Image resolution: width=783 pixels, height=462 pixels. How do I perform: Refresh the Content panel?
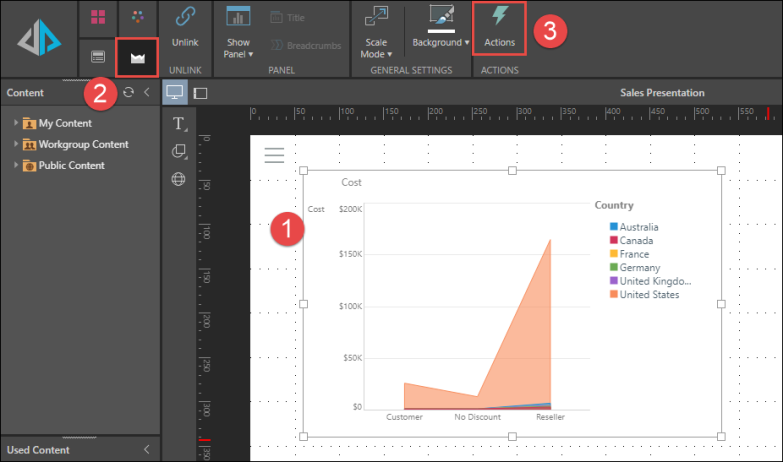pyautogui.click(x=128, y=92)
